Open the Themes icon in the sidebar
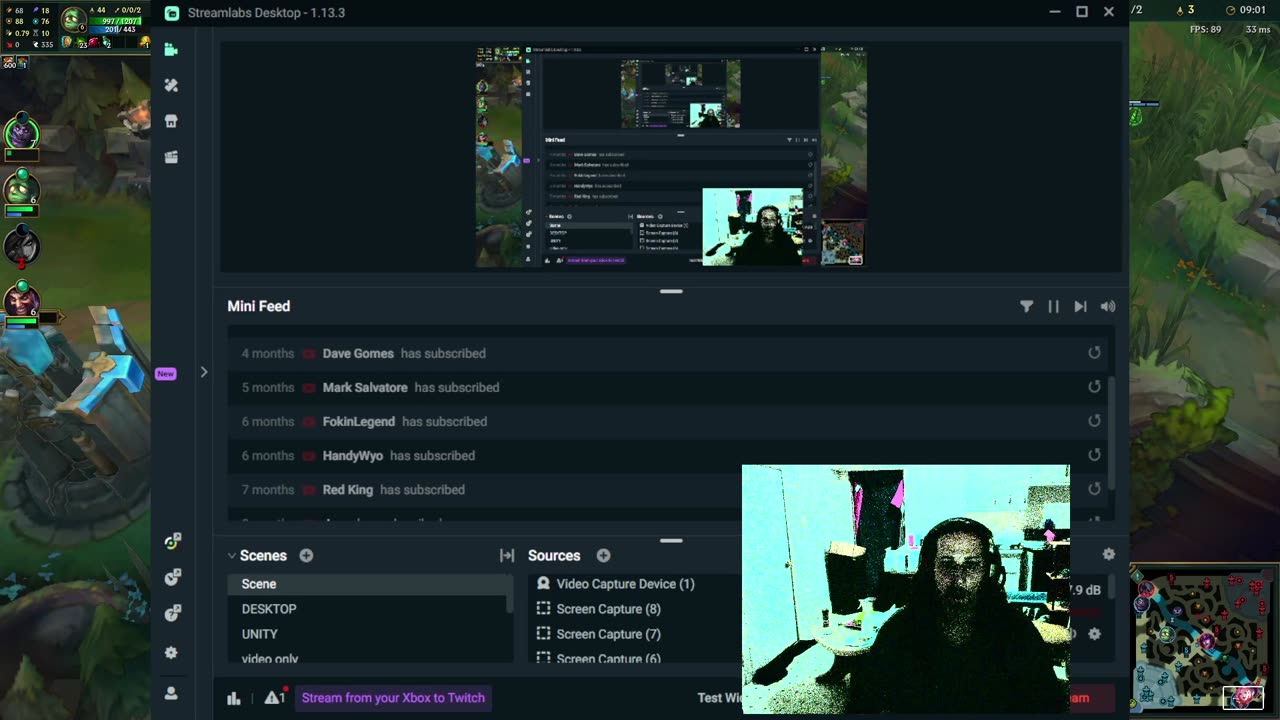 pos(171,85)
